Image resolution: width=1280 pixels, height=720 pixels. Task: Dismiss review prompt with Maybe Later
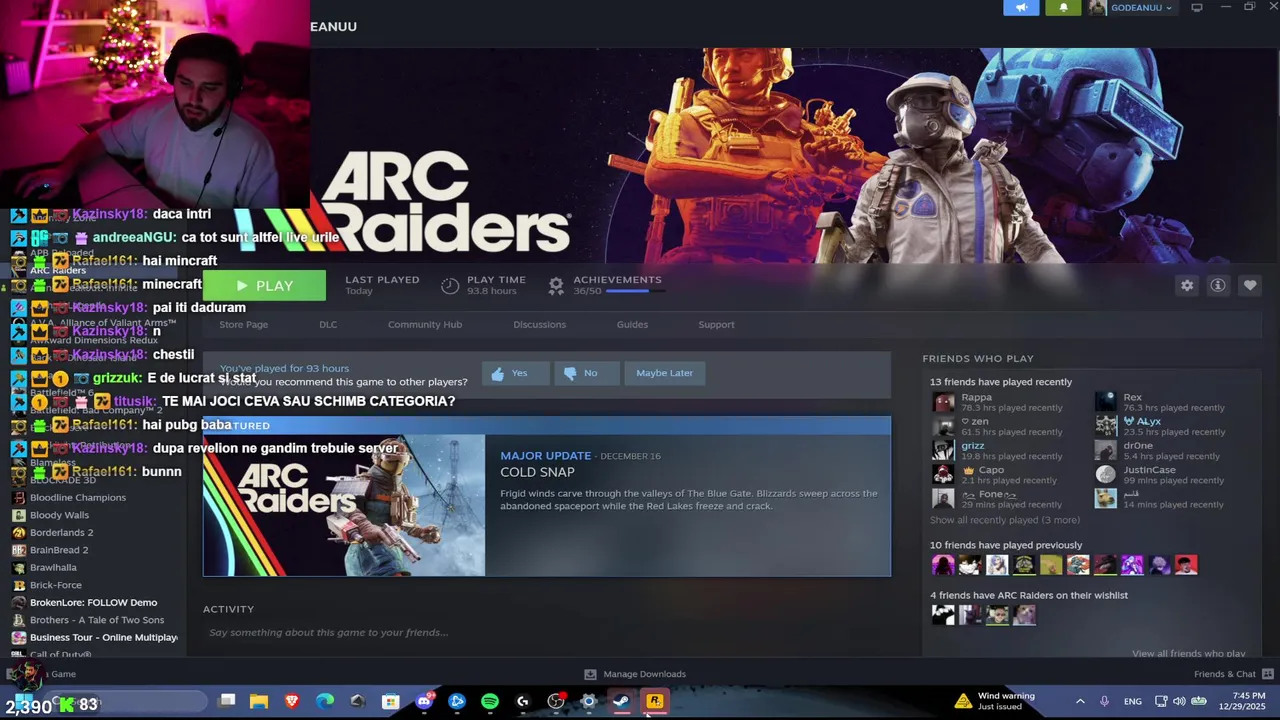tap(664, 373)
